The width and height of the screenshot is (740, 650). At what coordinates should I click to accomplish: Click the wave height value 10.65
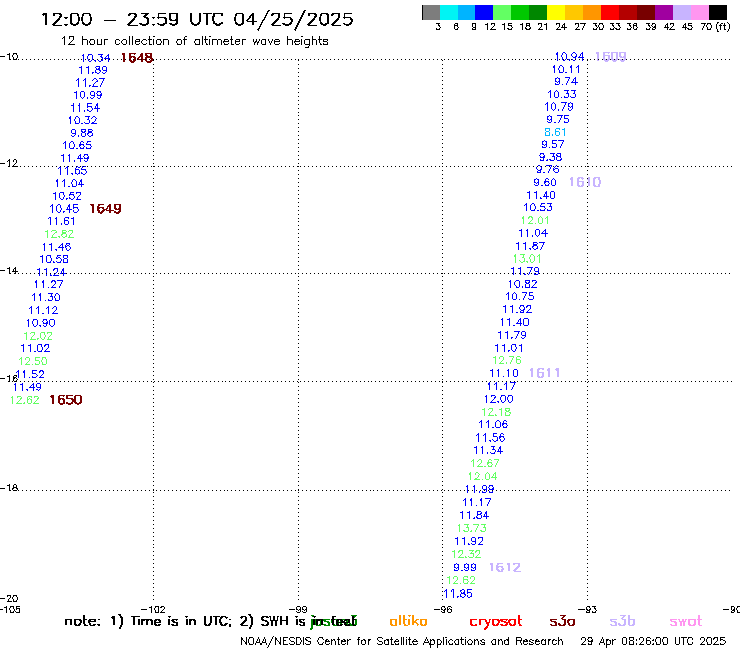(x=77, y=145)
